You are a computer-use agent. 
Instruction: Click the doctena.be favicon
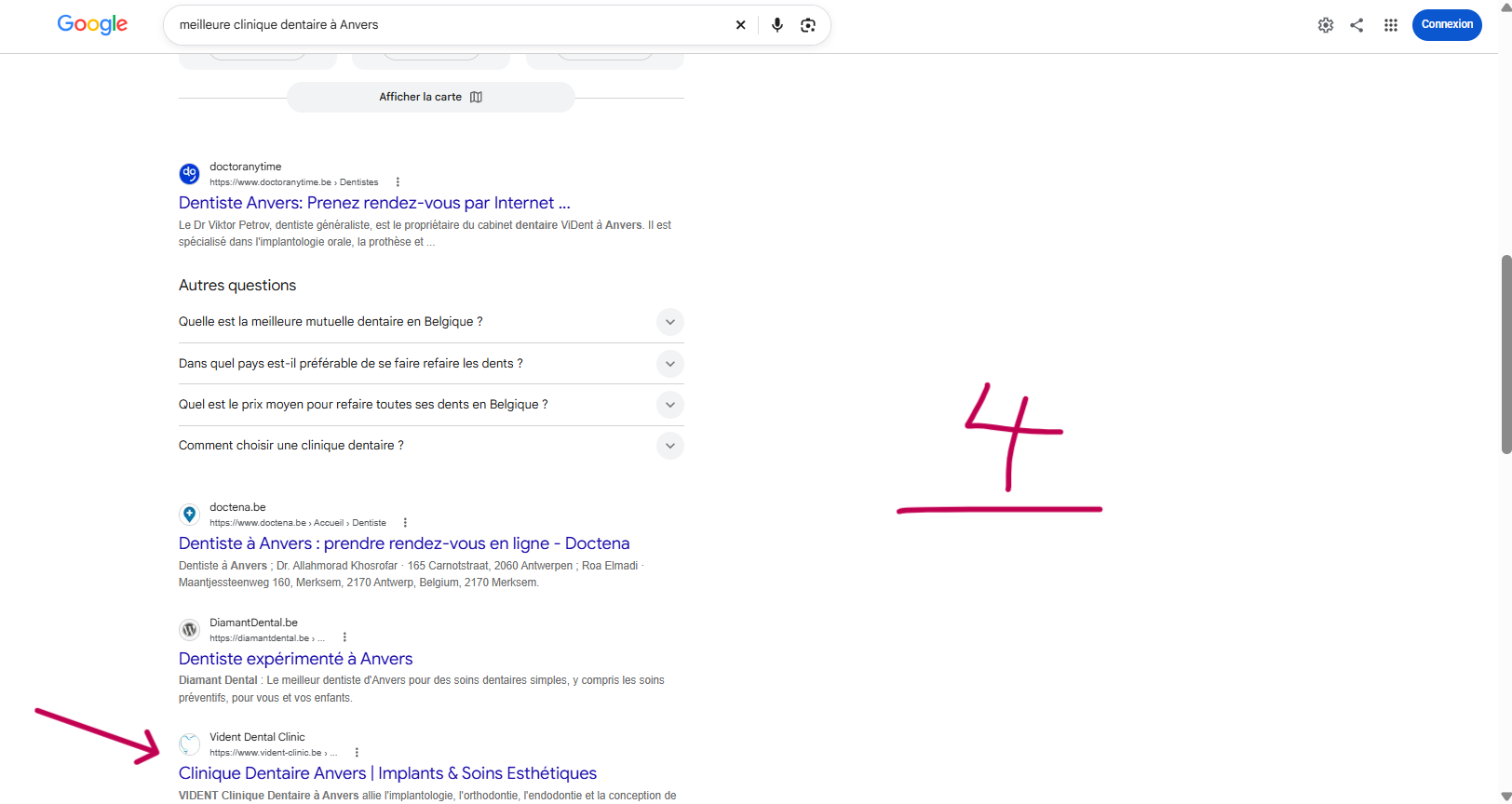189,515
